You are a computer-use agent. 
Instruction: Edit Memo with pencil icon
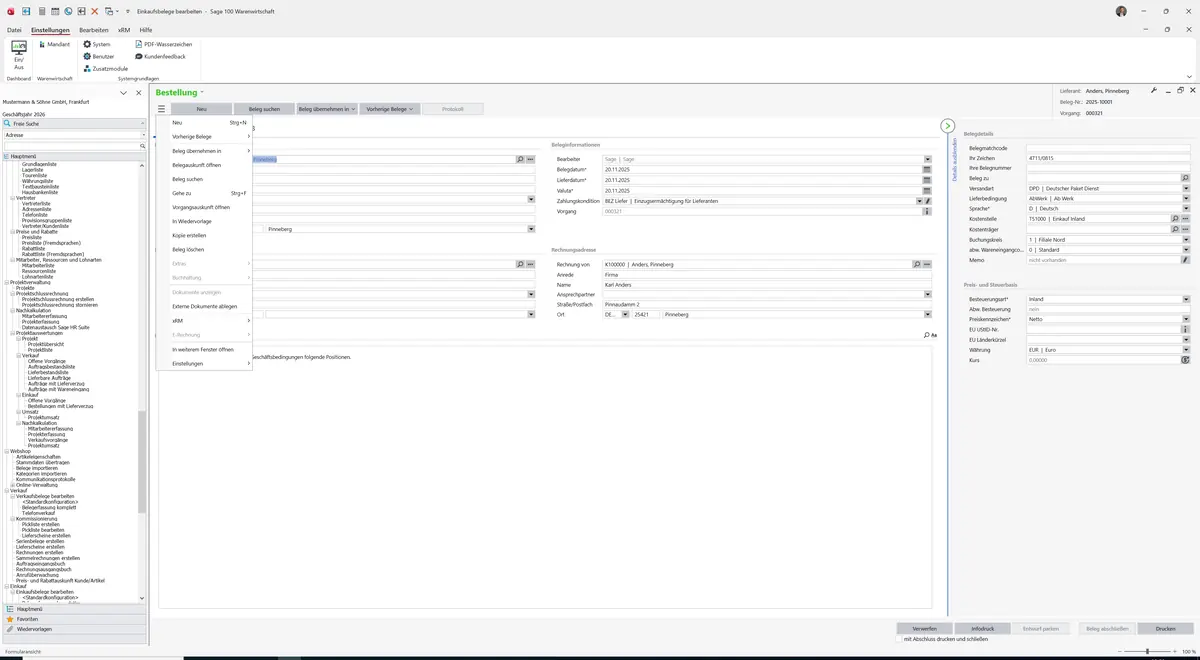pyautogui.click(x=1186, y=260)
